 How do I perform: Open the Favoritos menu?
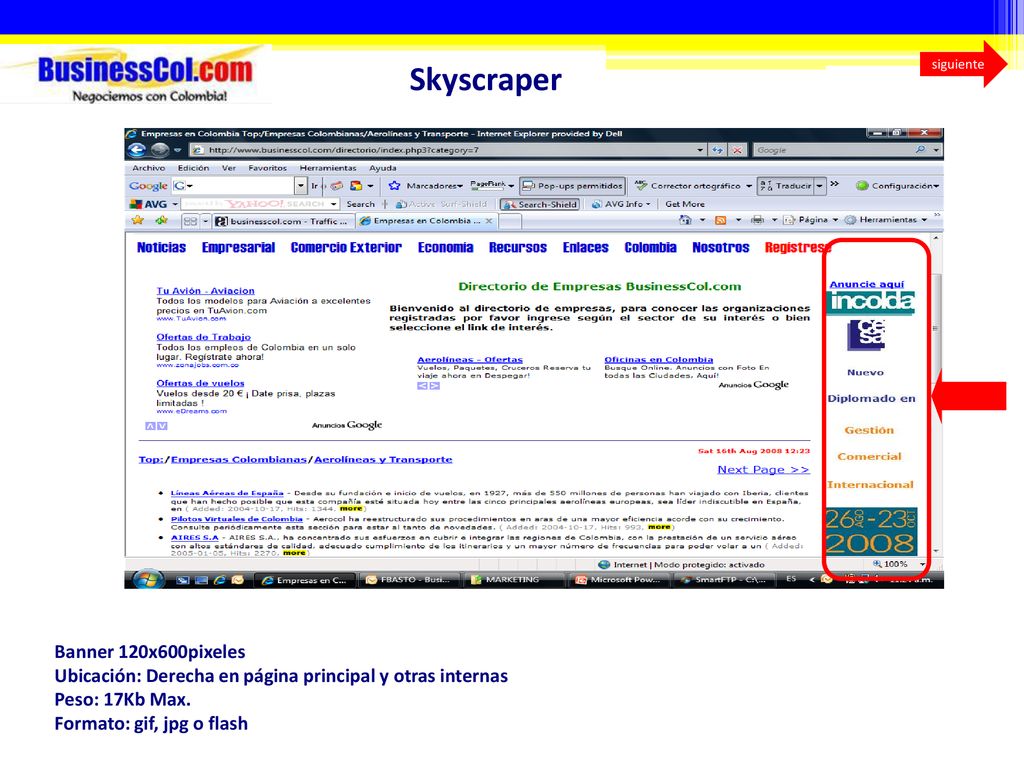(267, 168)
